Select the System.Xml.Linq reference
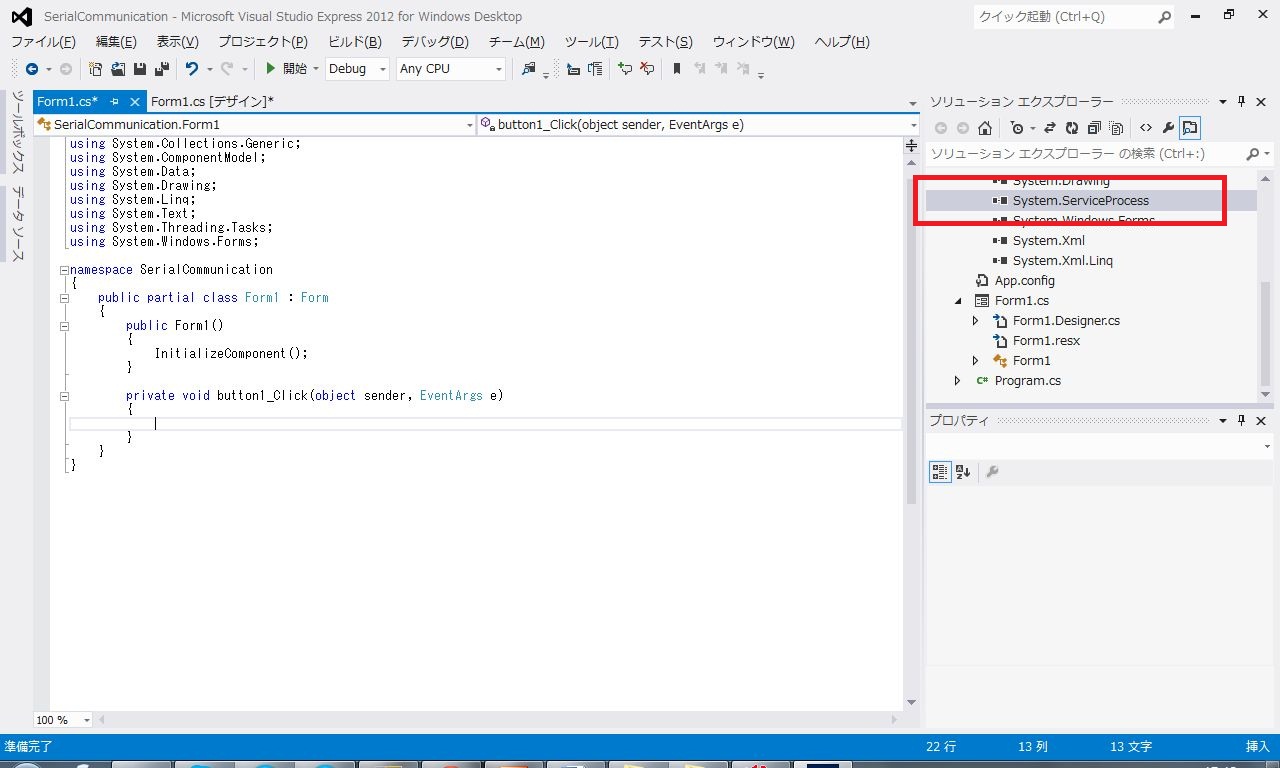The image size is (1280, 768). tap(1062, 261)
